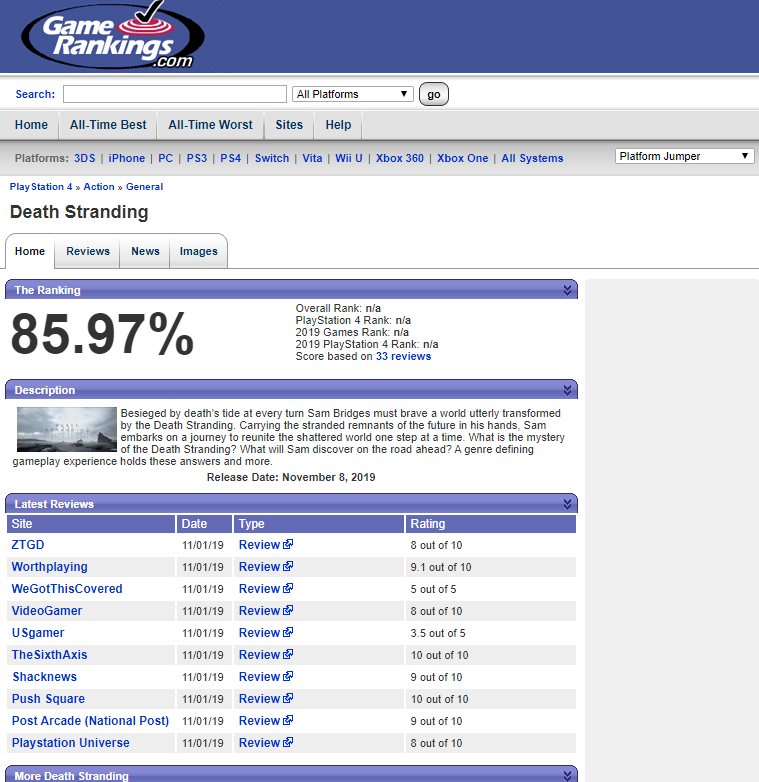The image size is (759, 782).
Task: Open the Sites menu item
Action: click(289, 125)
